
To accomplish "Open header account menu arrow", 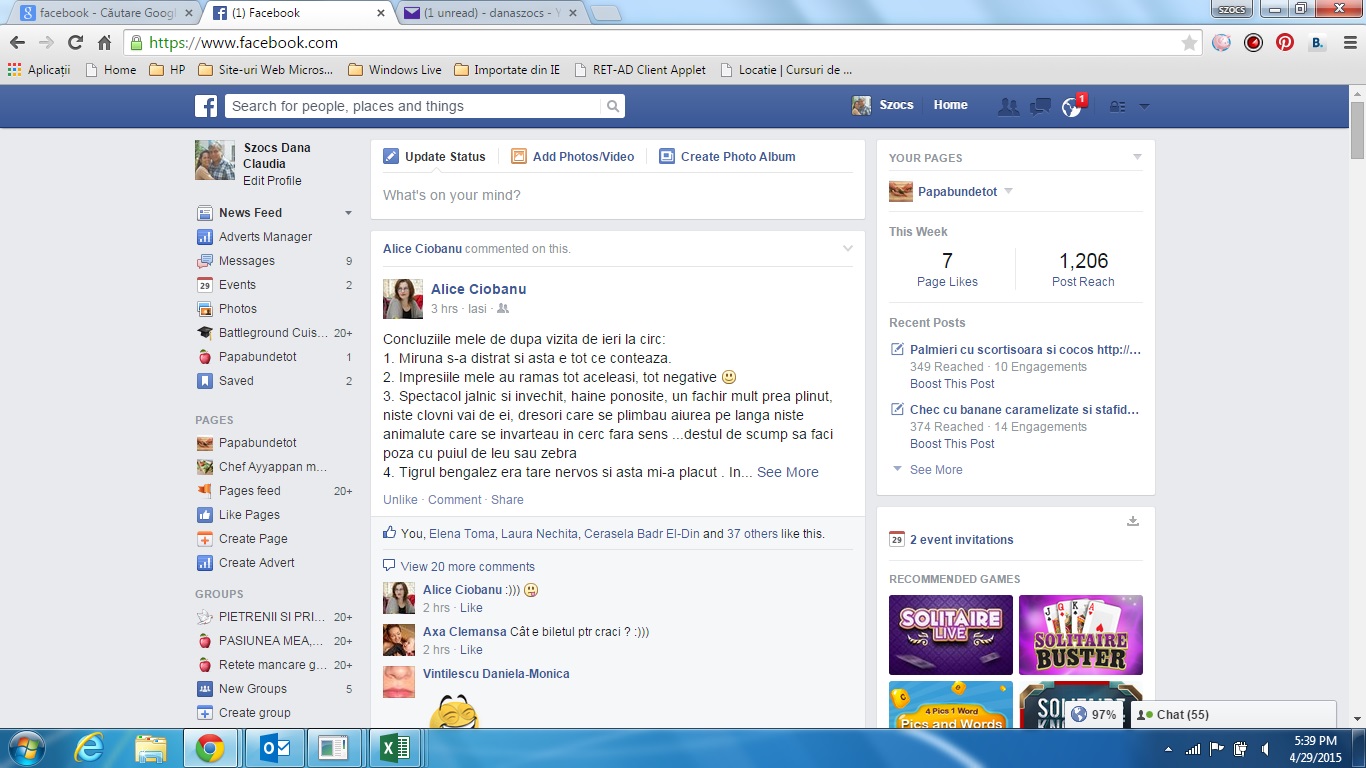I will [1144, 106].
